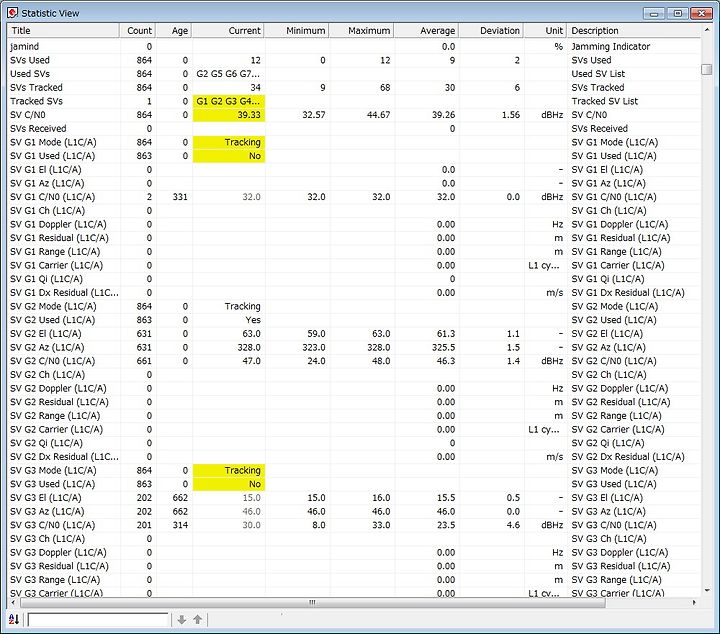This screenshot has height=634, width=720.
Task: Click the vertical scrollbar up arrow
Action: pyautogui.click(x=707, y=30)
